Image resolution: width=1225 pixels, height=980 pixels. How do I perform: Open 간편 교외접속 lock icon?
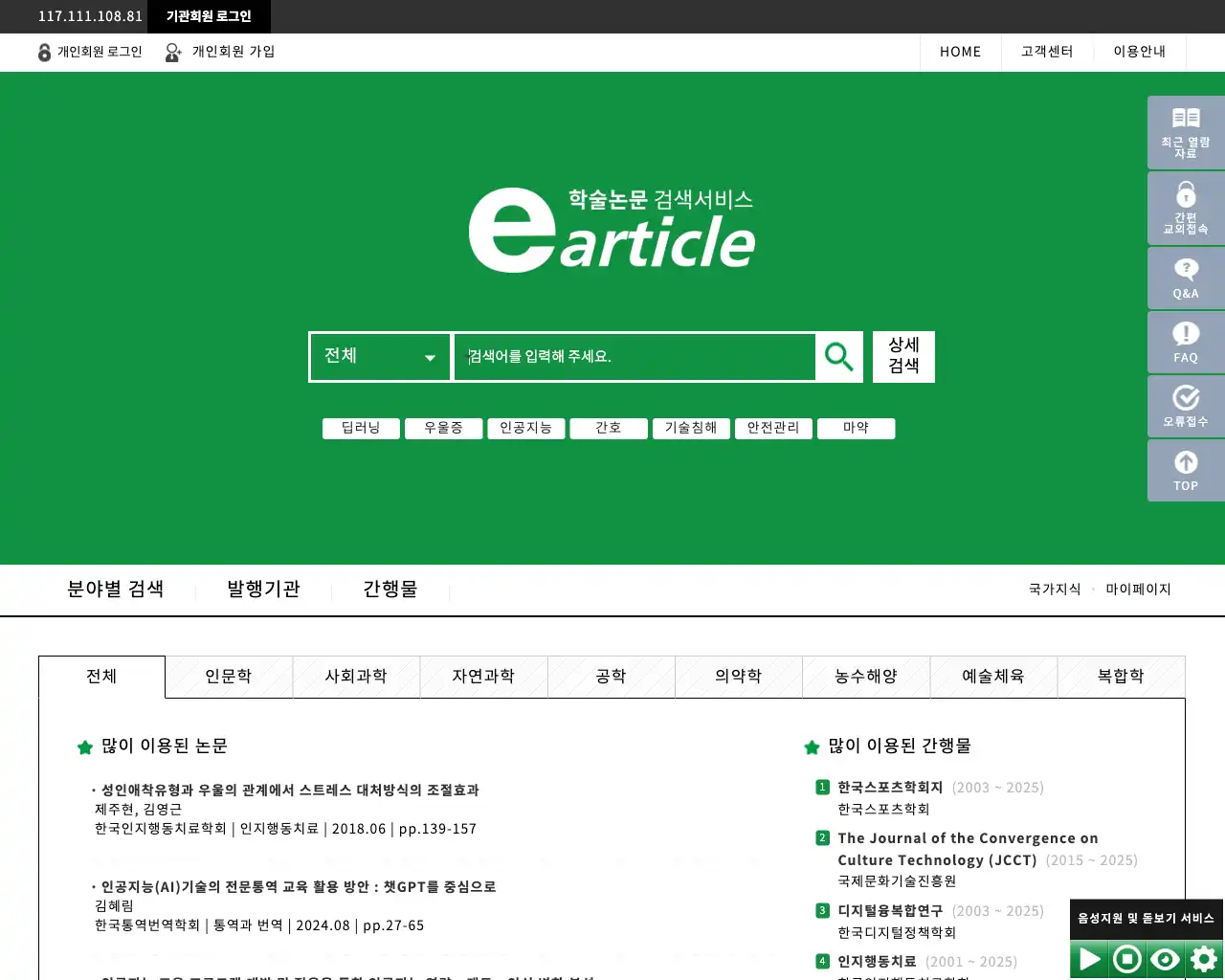[1186, 208]
